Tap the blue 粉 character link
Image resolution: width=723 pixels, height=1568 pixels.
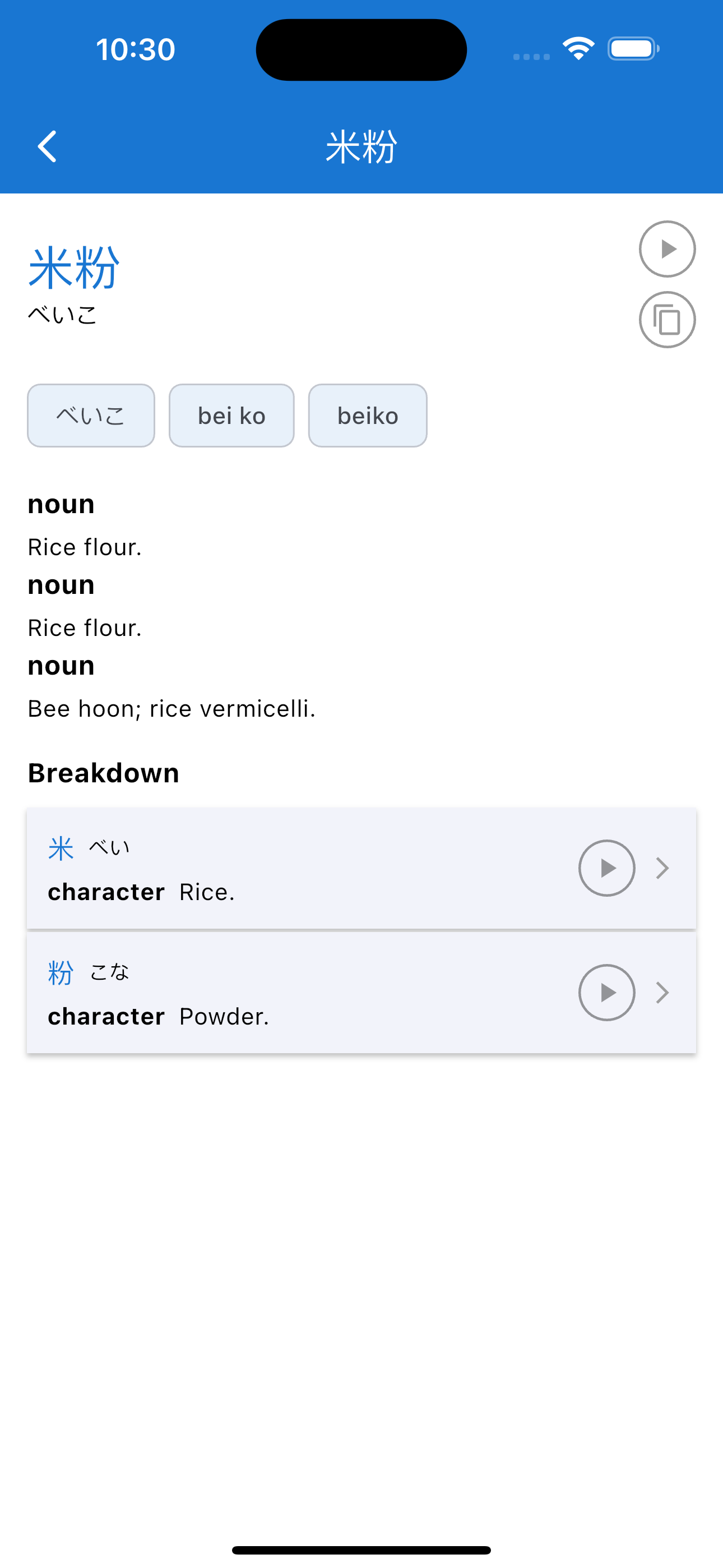point(61,972)
